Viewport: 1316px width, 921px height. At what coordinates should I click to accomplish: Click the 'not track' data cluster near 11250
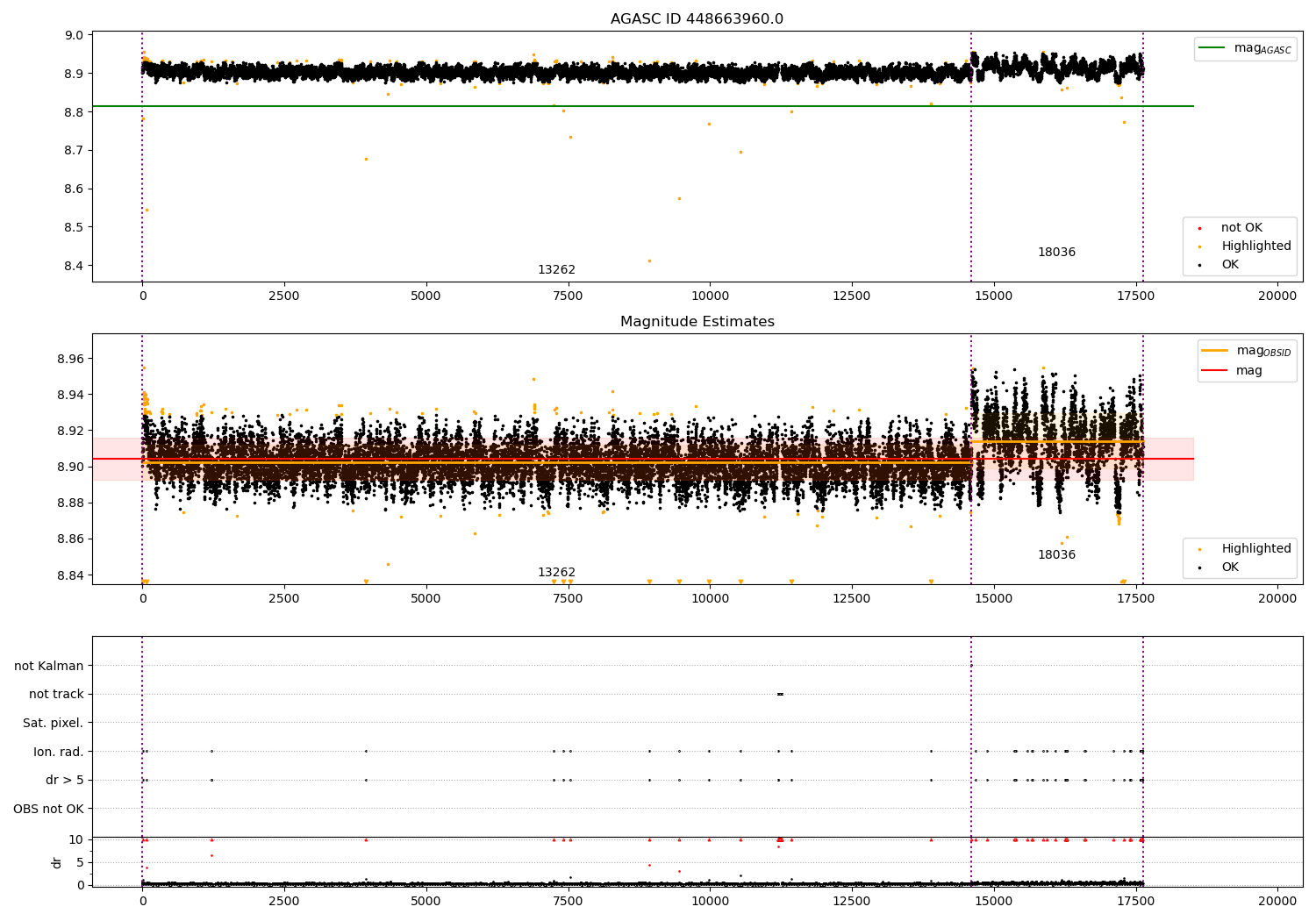click(780, 694)
